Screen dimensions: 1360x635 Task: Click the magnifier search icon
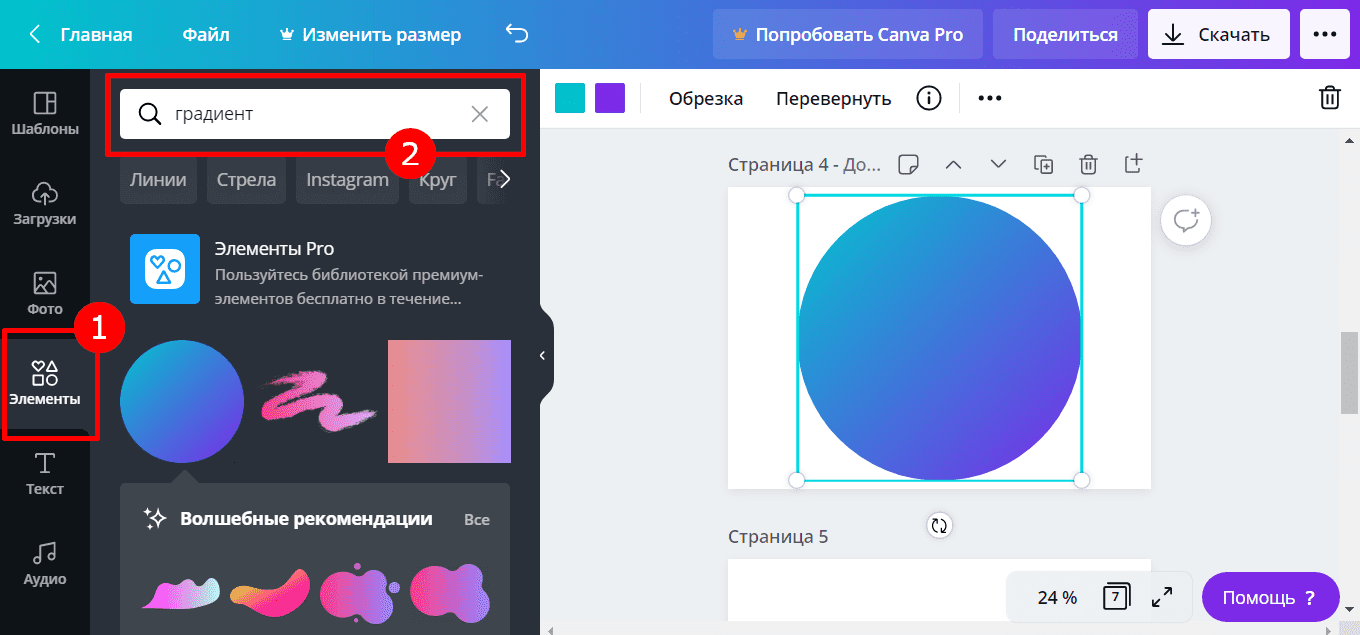click(150, 114)
